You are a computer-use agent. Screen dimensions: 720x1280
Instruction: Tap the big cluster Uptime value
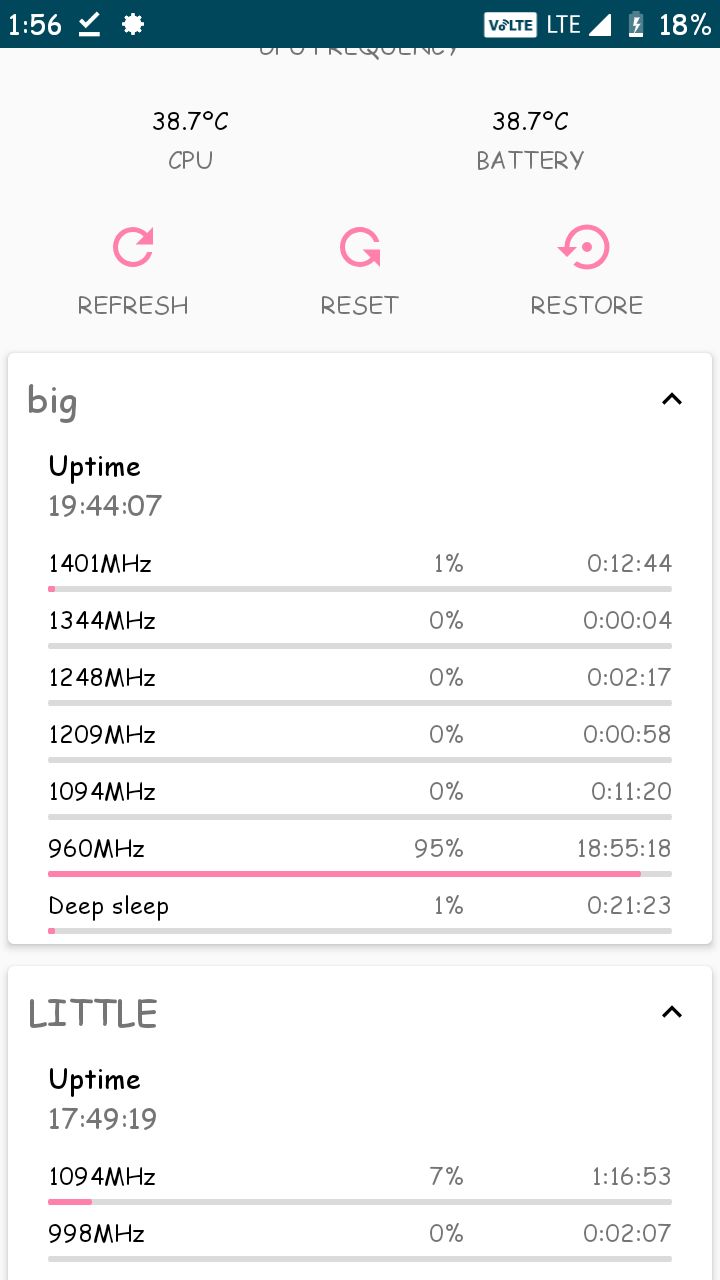coord(105,506)
